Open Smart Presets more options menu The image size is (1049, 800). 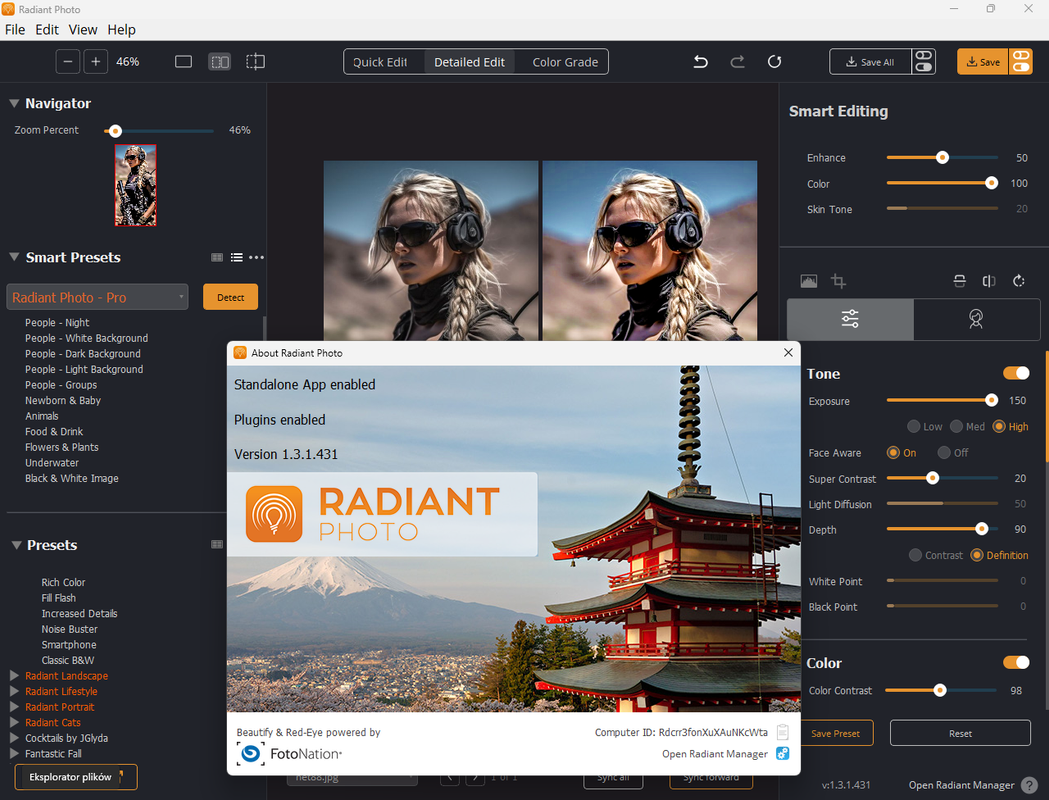pyautogui.click(x=256, y=258)
